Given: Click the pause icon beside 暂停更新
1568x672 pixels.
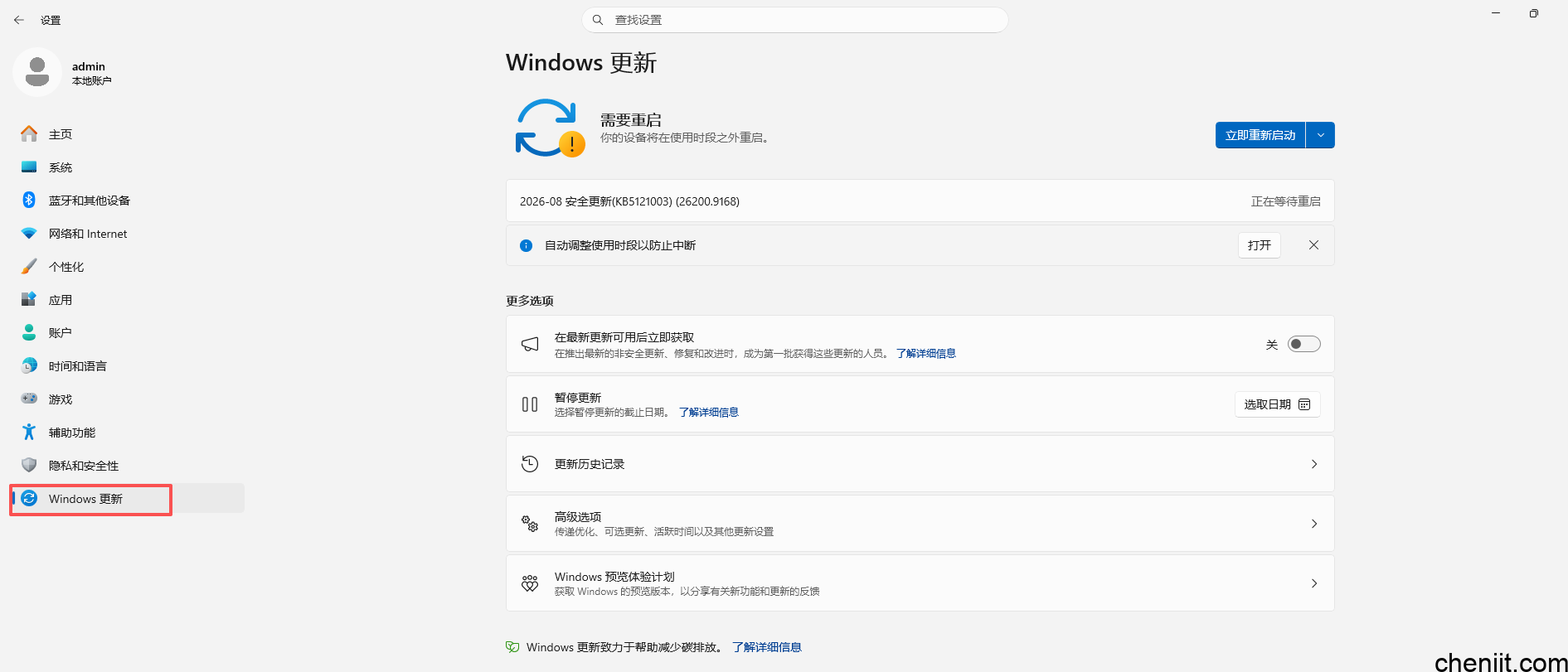Looking at the screenshot, I should pos(530,404).
